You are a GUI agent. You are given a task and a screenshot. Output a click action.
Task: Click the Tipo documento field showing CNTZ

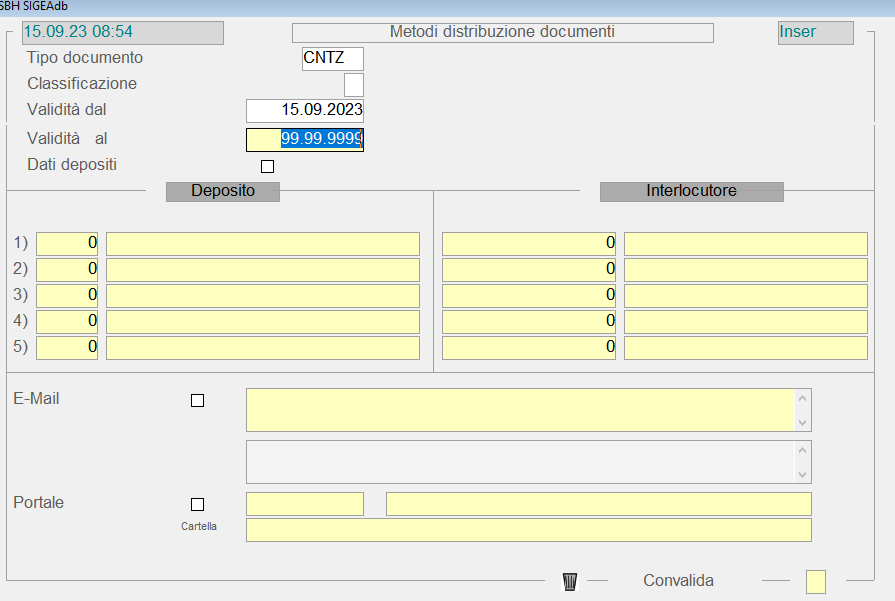click(333, 58)
